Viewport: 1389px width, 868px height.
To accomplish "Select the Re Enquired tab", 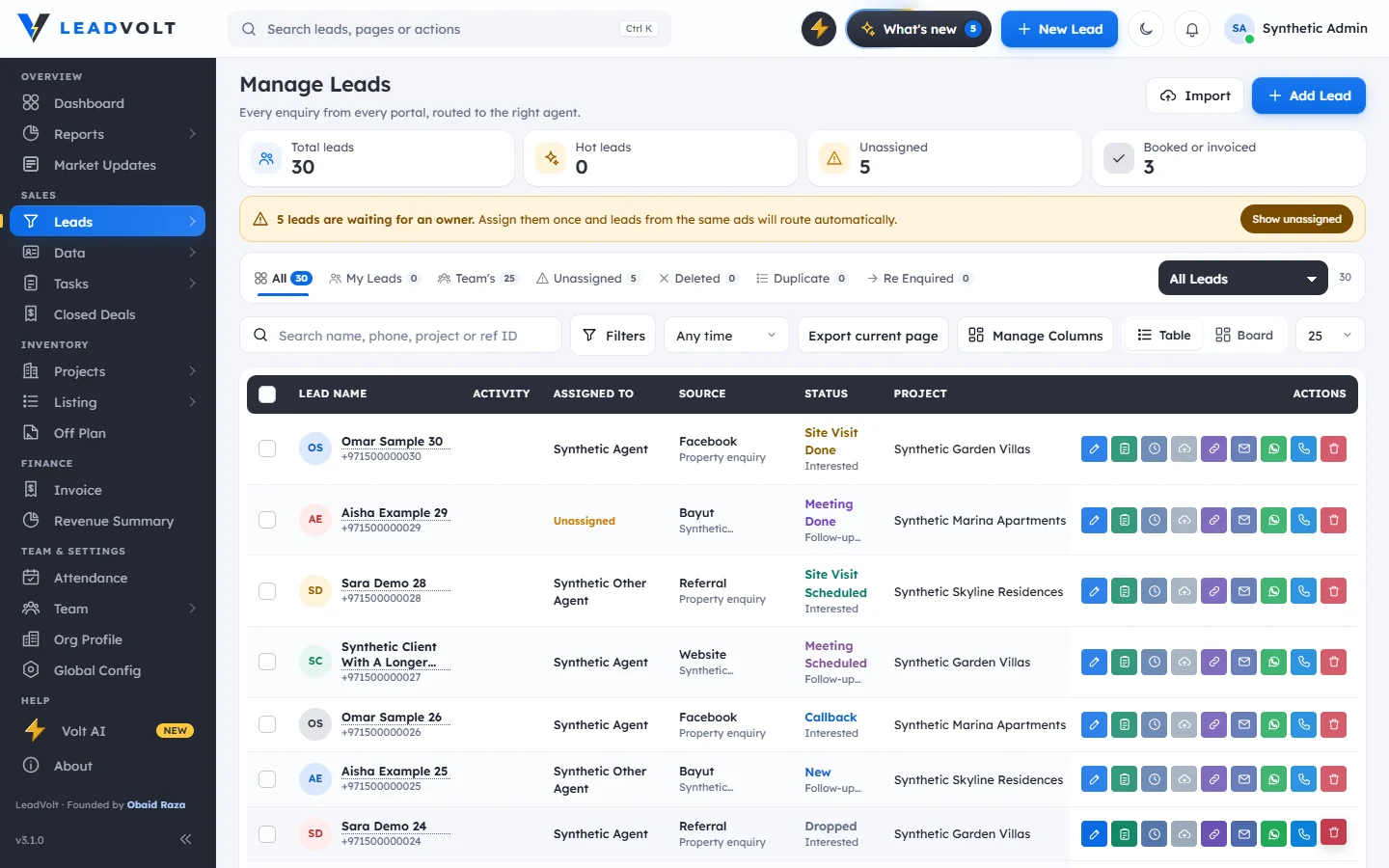I will pos(919,279).
